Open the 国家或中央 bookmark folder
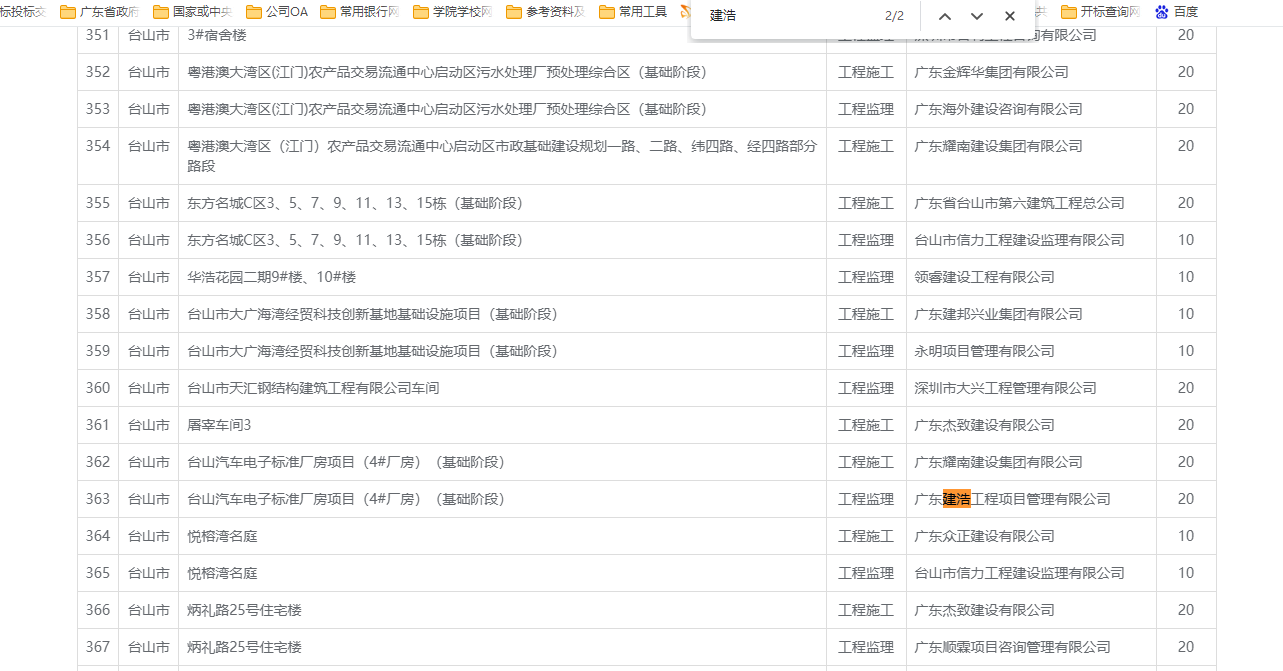The image size is (1283, 671). coord(194,12)
